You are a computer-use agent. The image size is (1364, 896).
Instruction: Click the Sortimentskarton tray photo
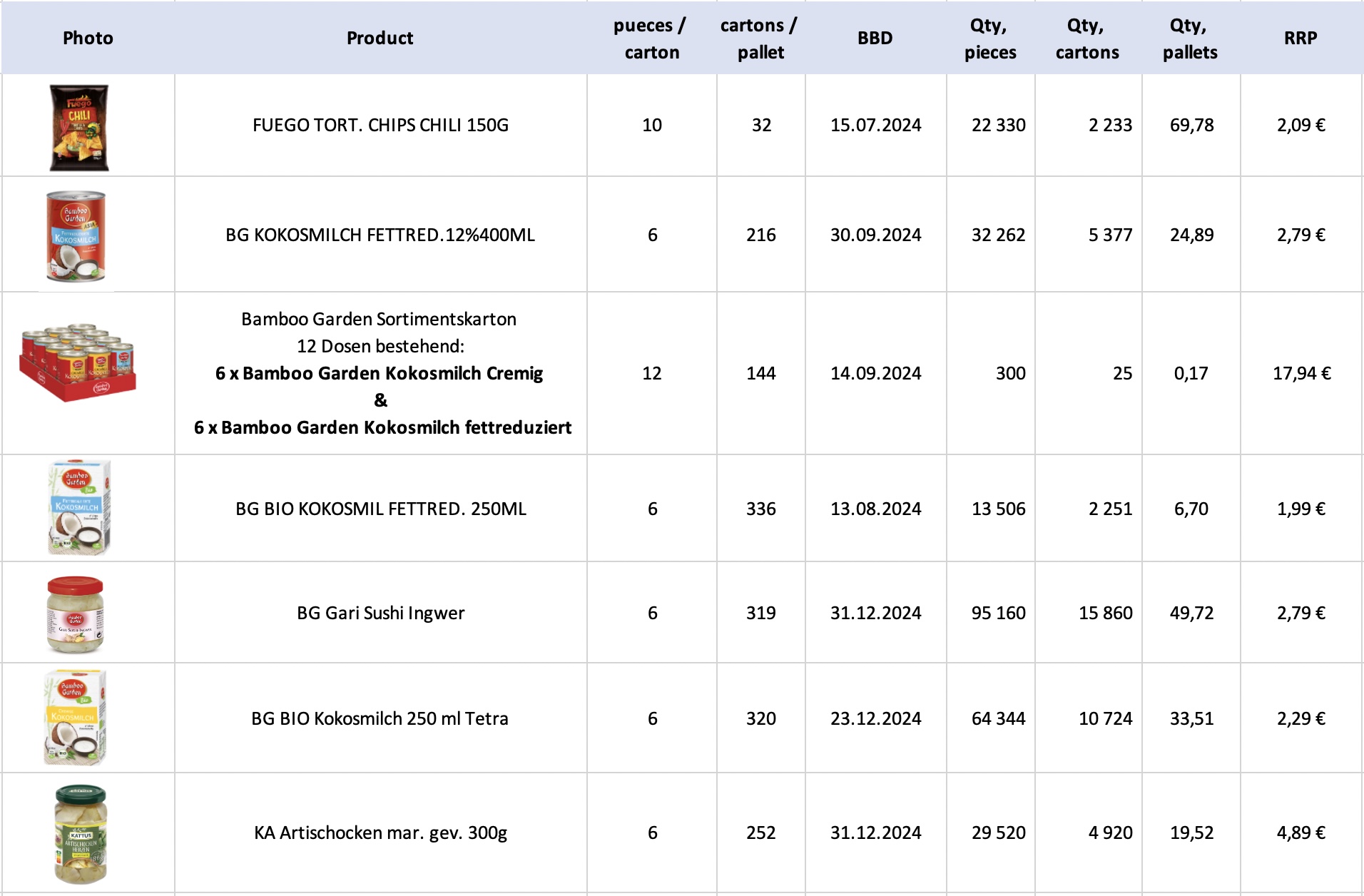pyautogui.click(x=78, y=362)
